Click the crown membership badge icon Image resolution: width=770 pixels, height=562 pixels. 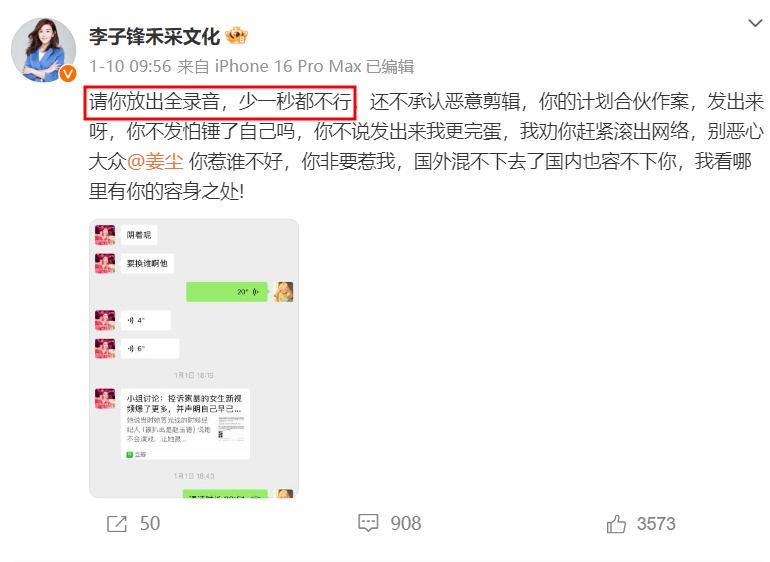pyautogui.click(x=236, y=36)
